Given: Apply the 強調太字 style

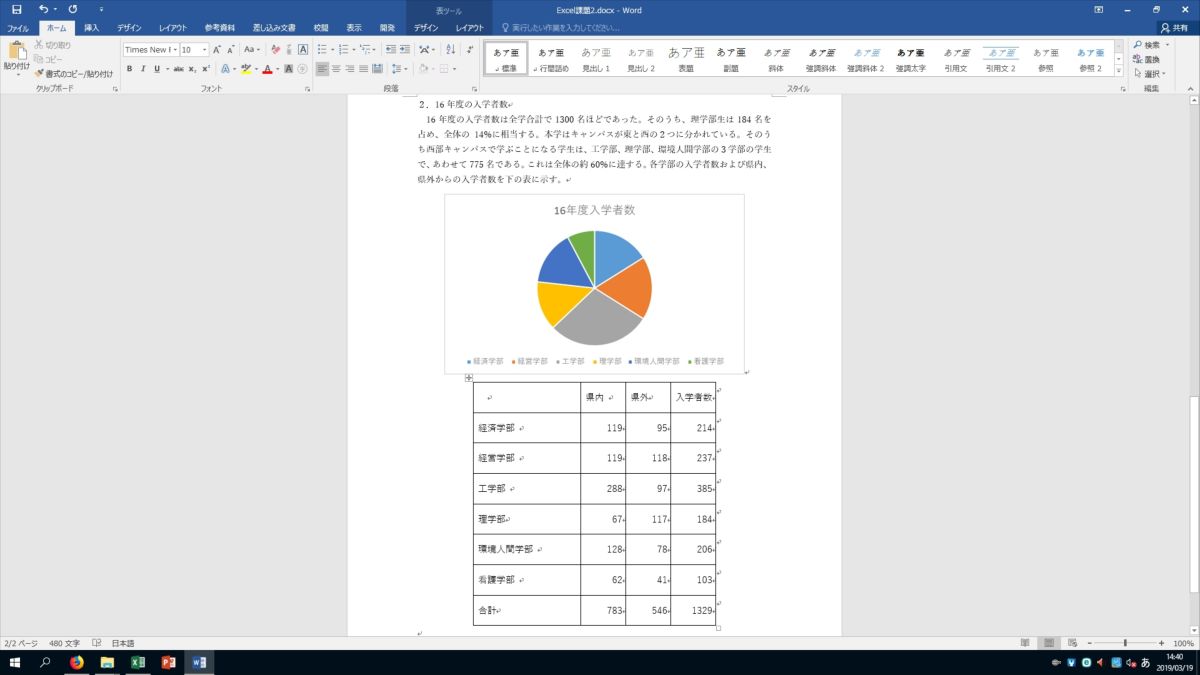Looking at the screenshot, I should pyautogui.click(x=910, y=59).
